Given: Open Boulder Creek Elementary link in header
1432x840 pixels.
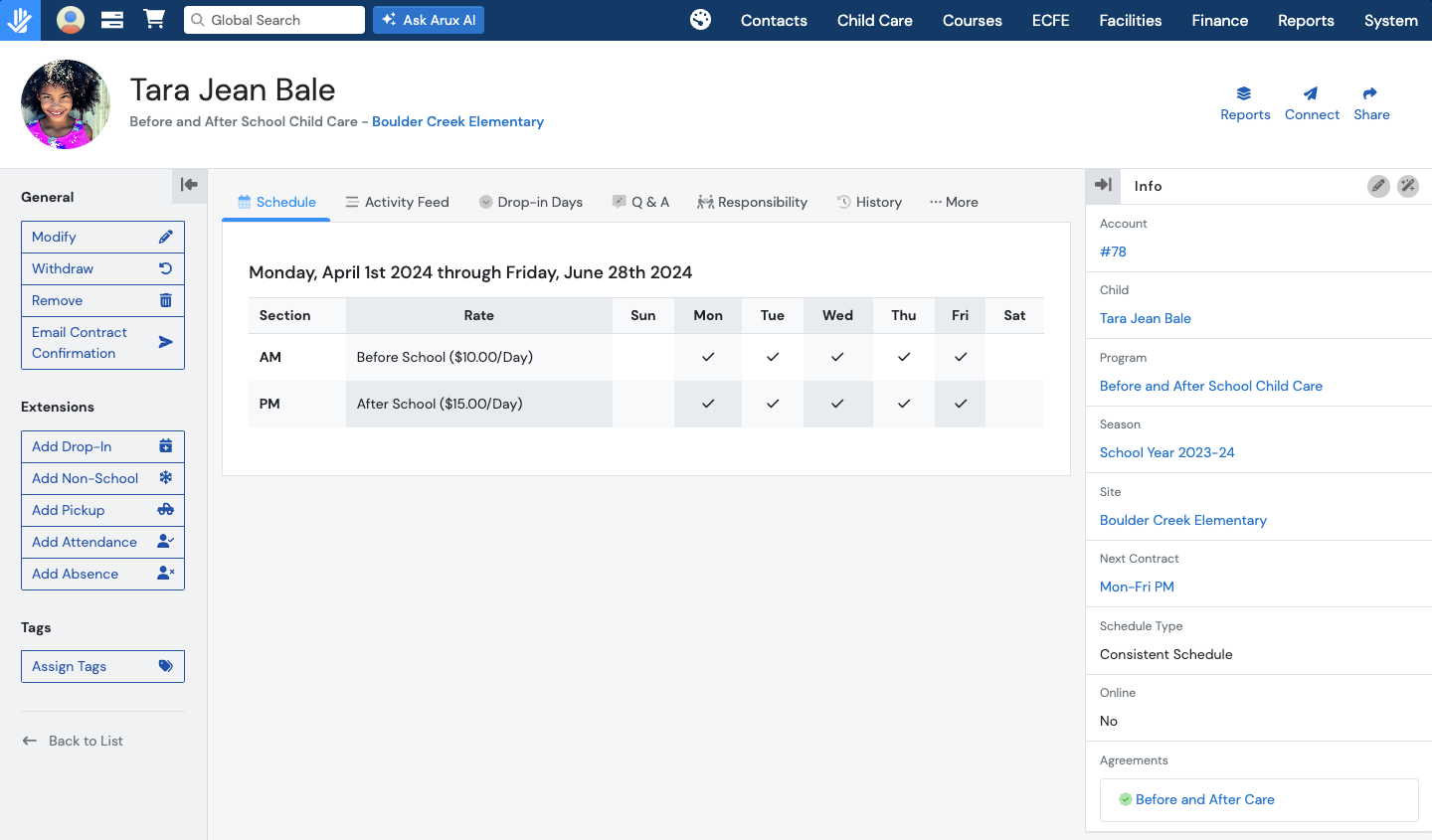Looking at the screenshot, I should point(457,121).
